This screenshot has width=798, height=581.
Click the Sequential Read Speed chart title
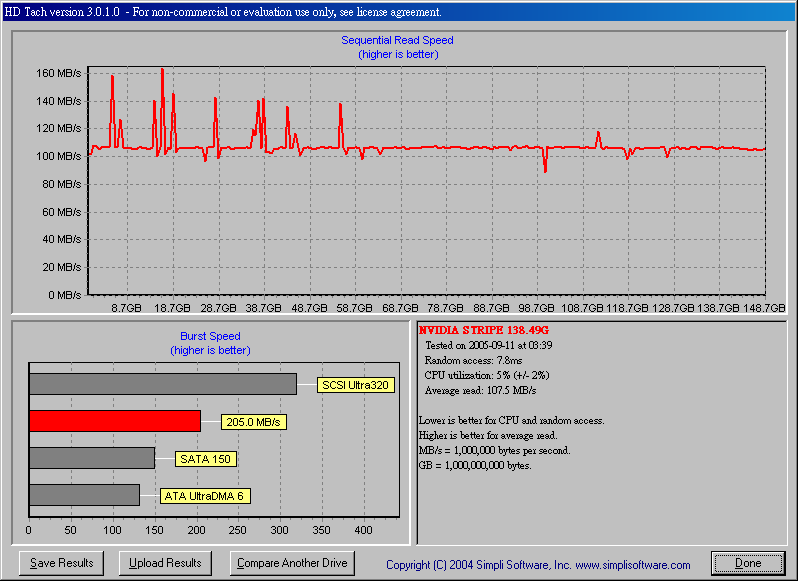pos(398,41)
